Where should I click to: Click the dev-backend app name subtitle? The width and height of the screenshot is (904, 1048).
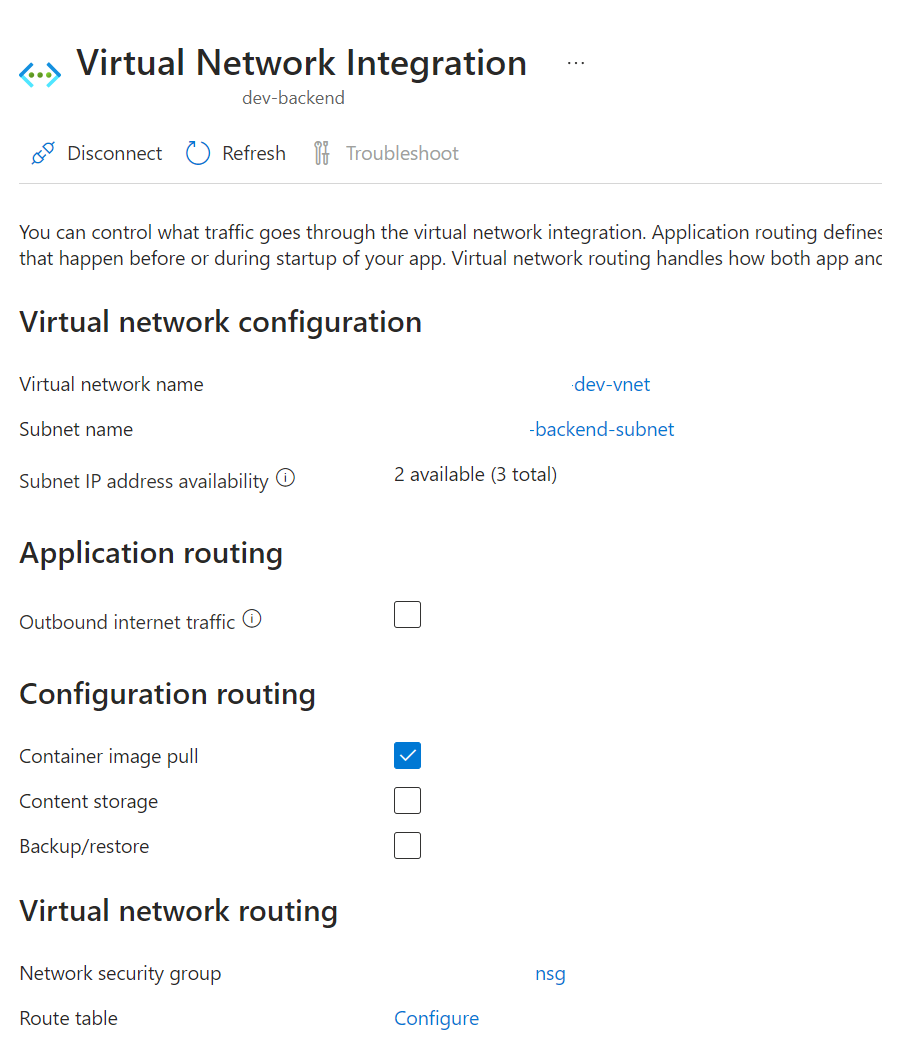293,97
